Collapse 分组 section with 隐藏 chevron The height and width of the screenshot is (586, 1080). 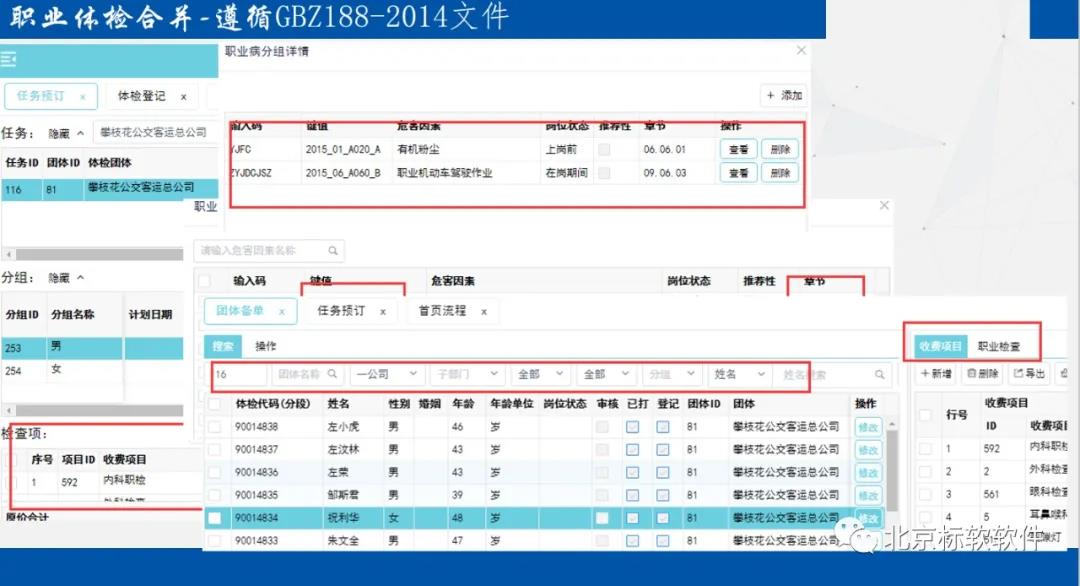tap(67, 278)
